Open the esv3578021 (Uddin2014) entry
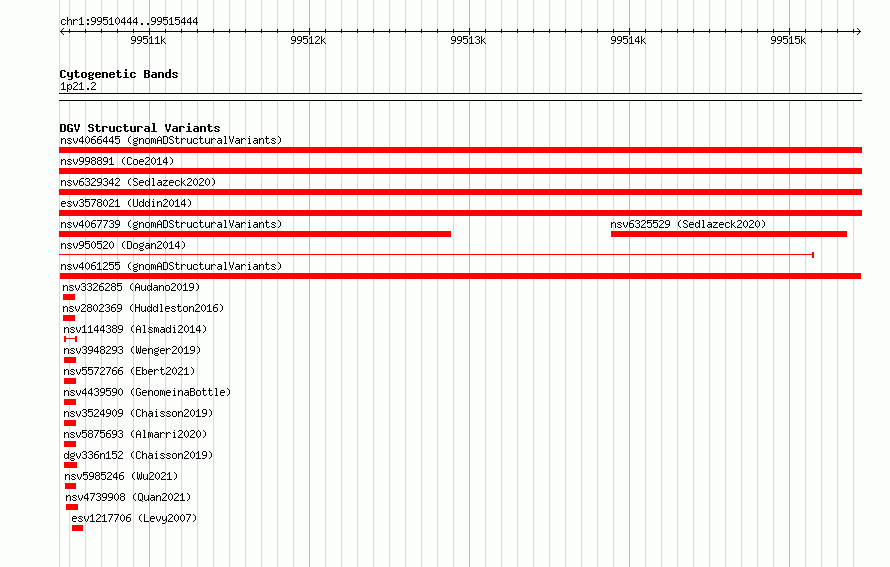 [x=126, y=203]
